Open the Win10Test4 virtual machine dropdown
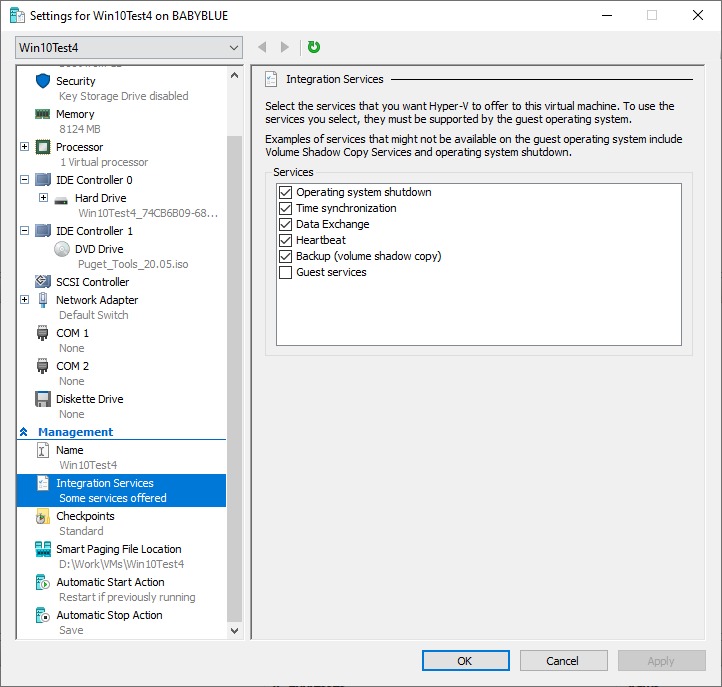The height and width of the screenshot is (687, 722). tap(129, 47)
